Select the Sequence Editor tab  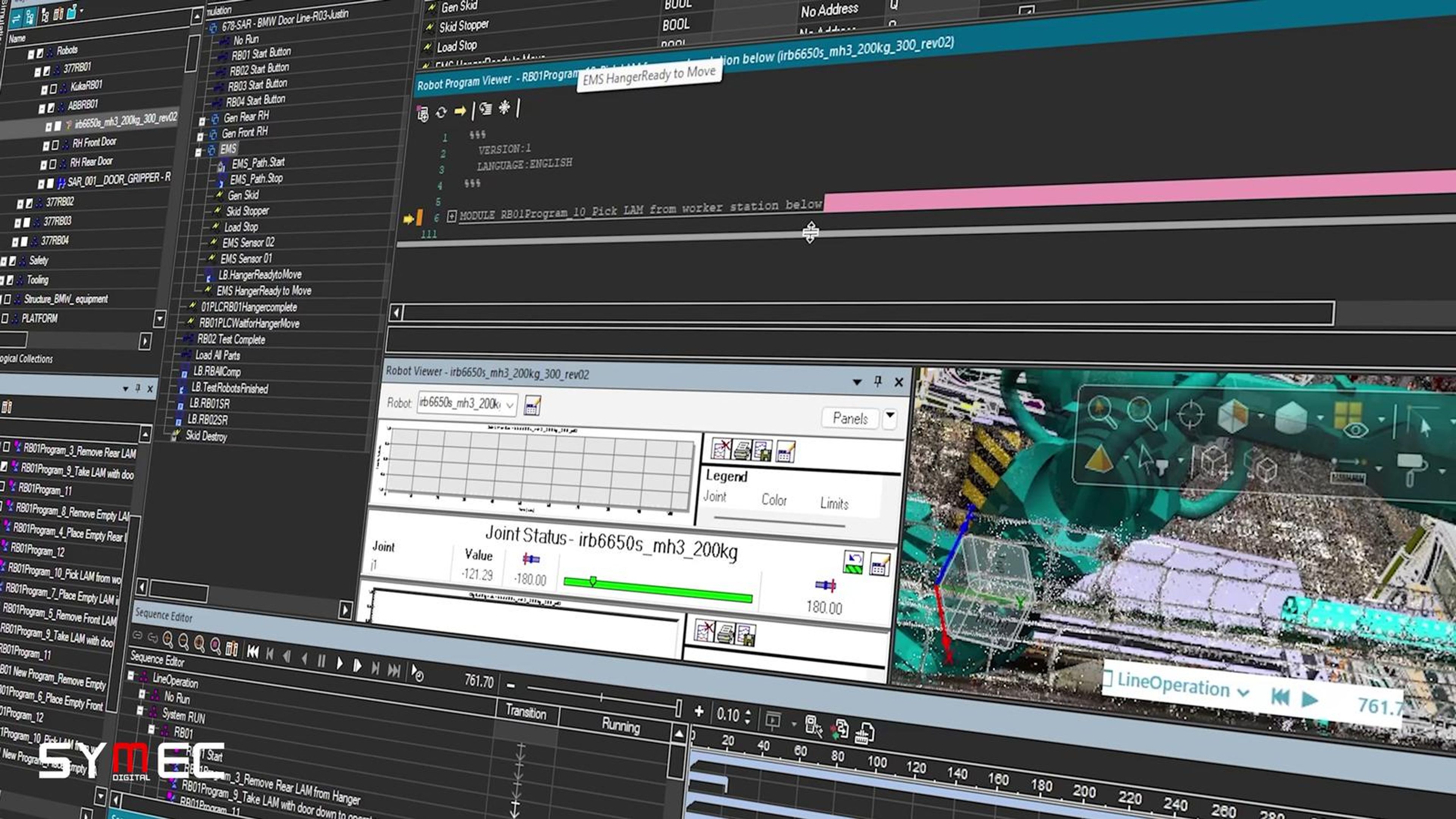pyautogui.click(x=163, y=615)
